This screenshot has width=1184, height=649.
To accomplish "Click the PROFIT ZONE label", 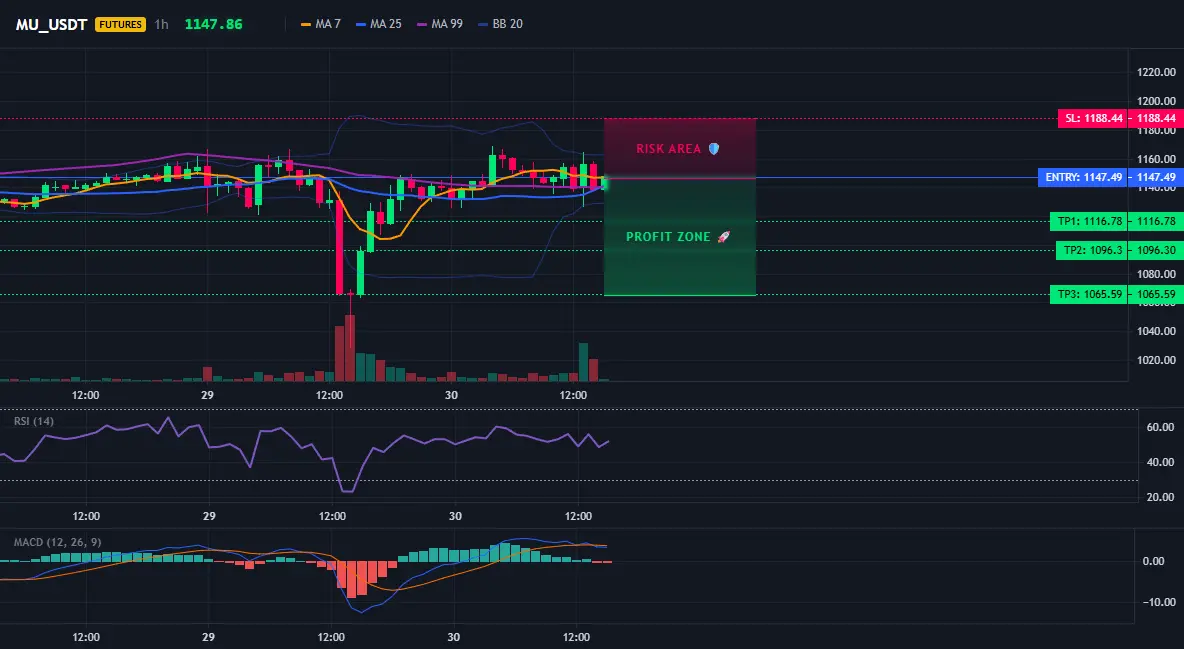I will tap(668, 237).
